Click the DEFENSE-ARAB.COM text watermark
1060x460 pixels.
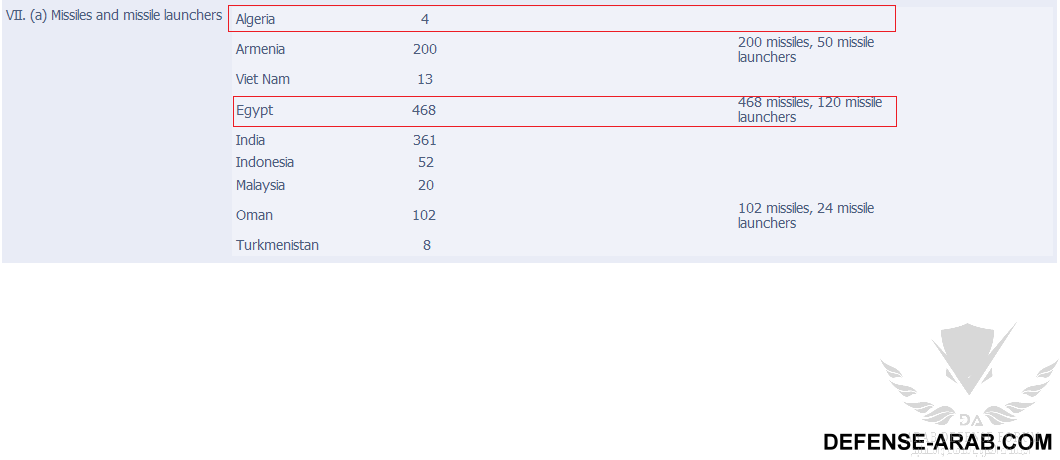938,442
